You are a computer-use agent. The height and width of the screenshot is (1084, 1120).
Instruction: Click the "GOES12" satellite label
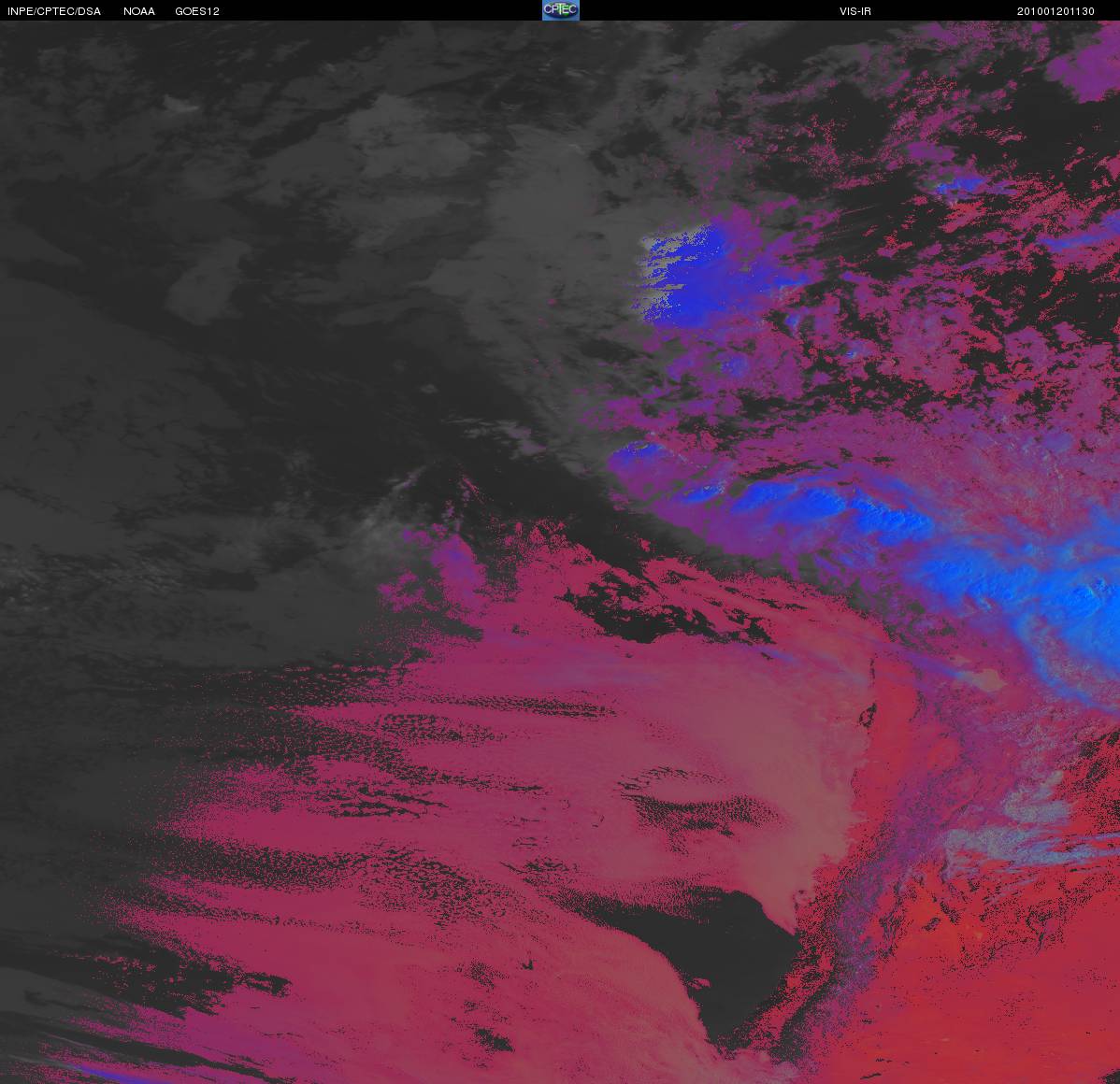tap(197, 11)
